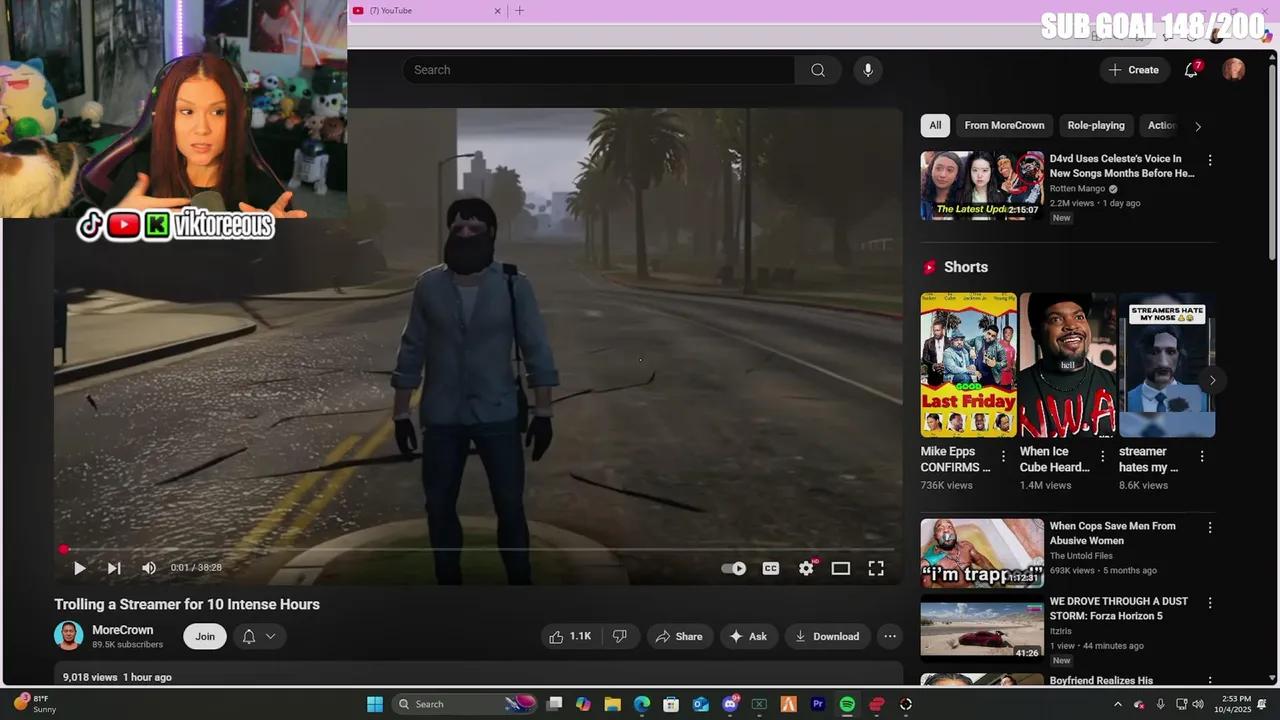Open video settings gear in player
The height and width of the screenshot is (720, 1280).
click(x=806, y=568)
